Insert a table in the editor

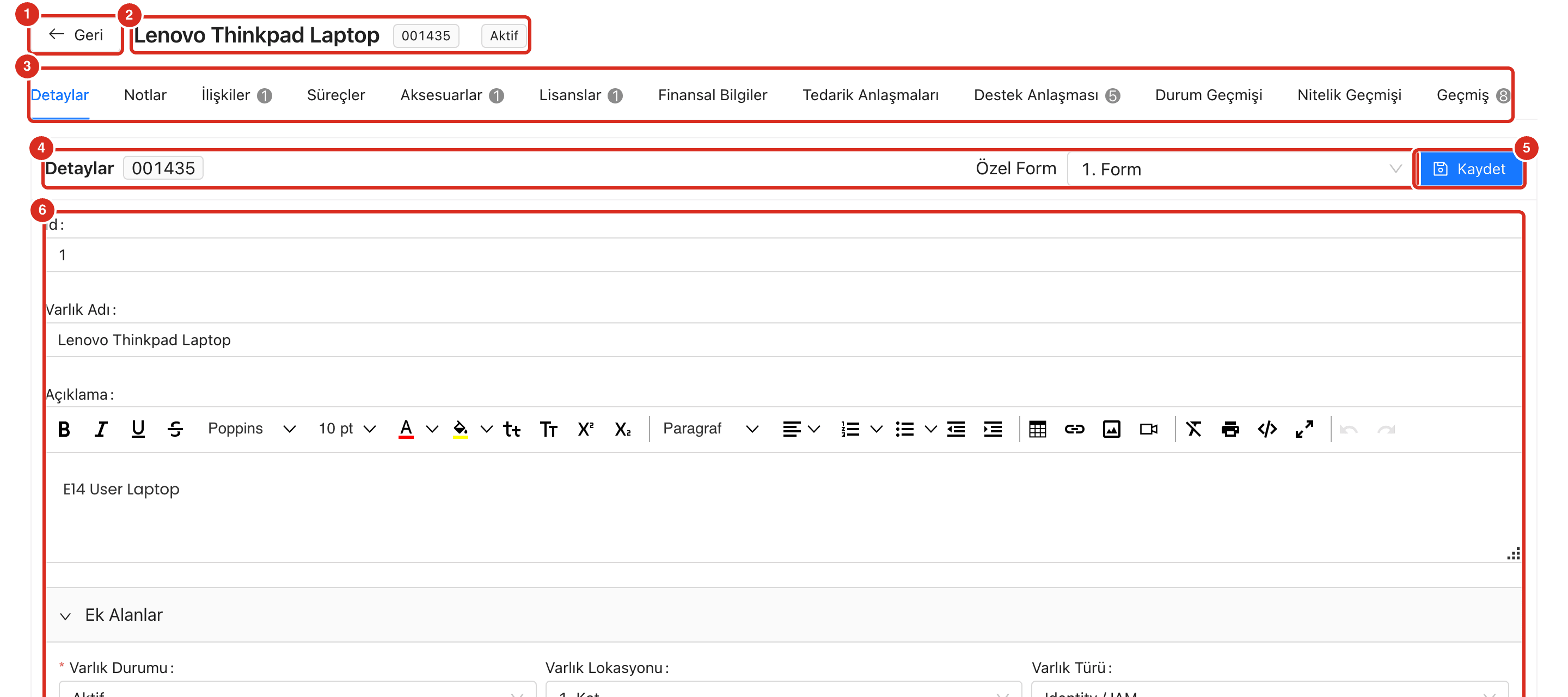tap(1038, 429)
